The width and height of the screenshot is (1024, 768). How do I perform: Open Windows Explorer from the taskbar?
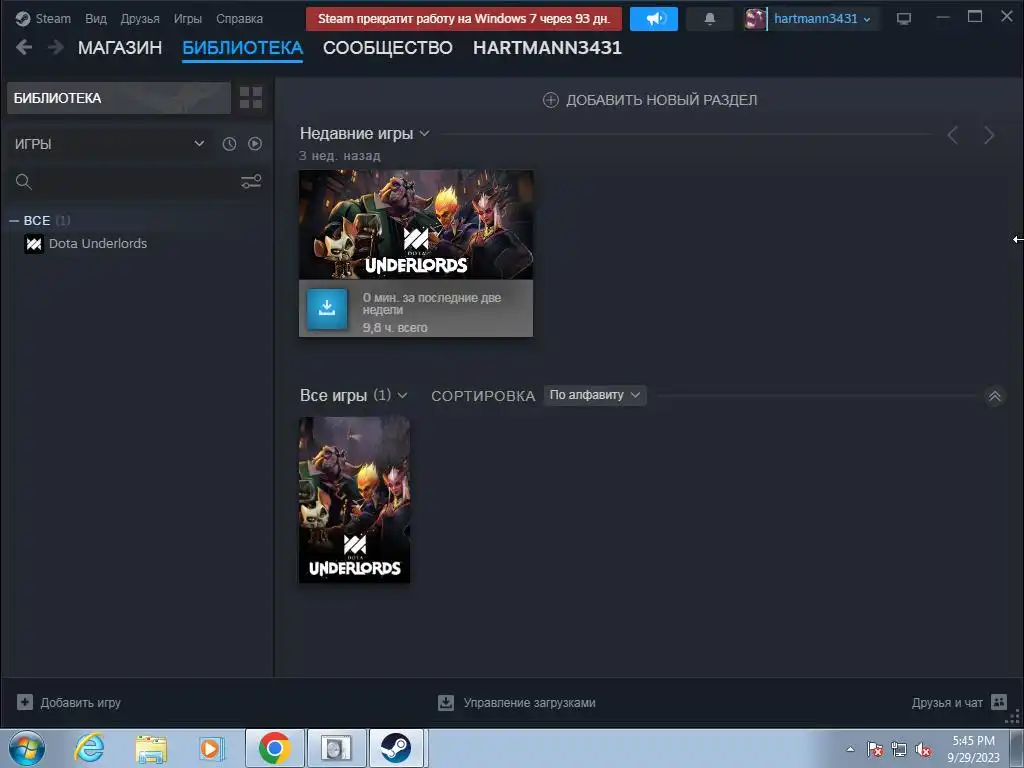(x=151, y=748)
